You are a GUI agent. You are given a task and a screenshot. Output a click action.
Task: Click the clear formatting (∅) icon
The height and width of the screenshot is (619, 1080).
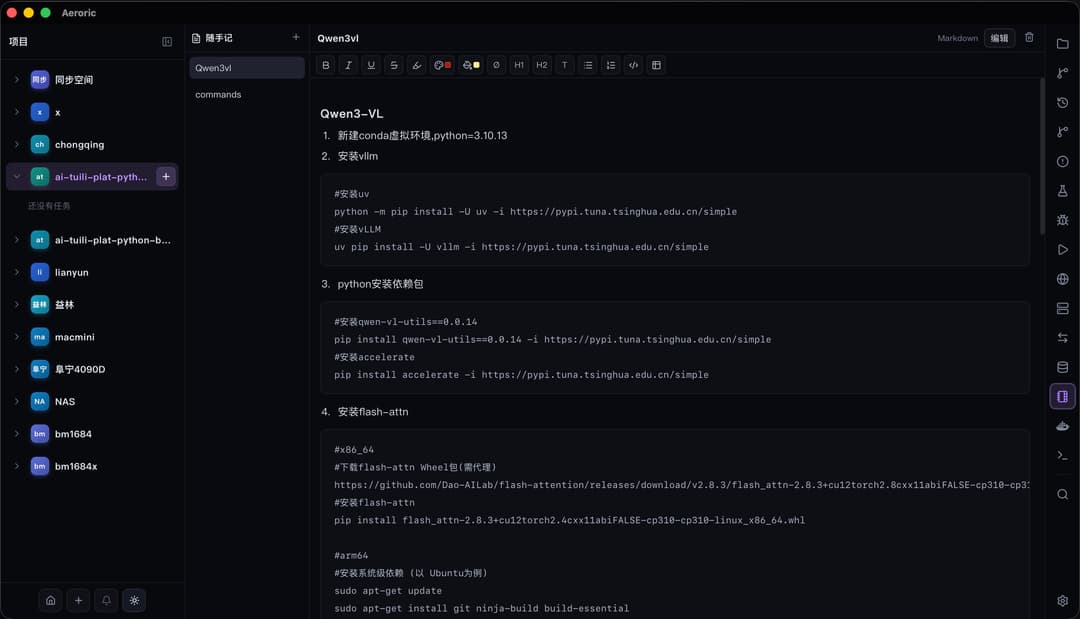coord(496,65)
